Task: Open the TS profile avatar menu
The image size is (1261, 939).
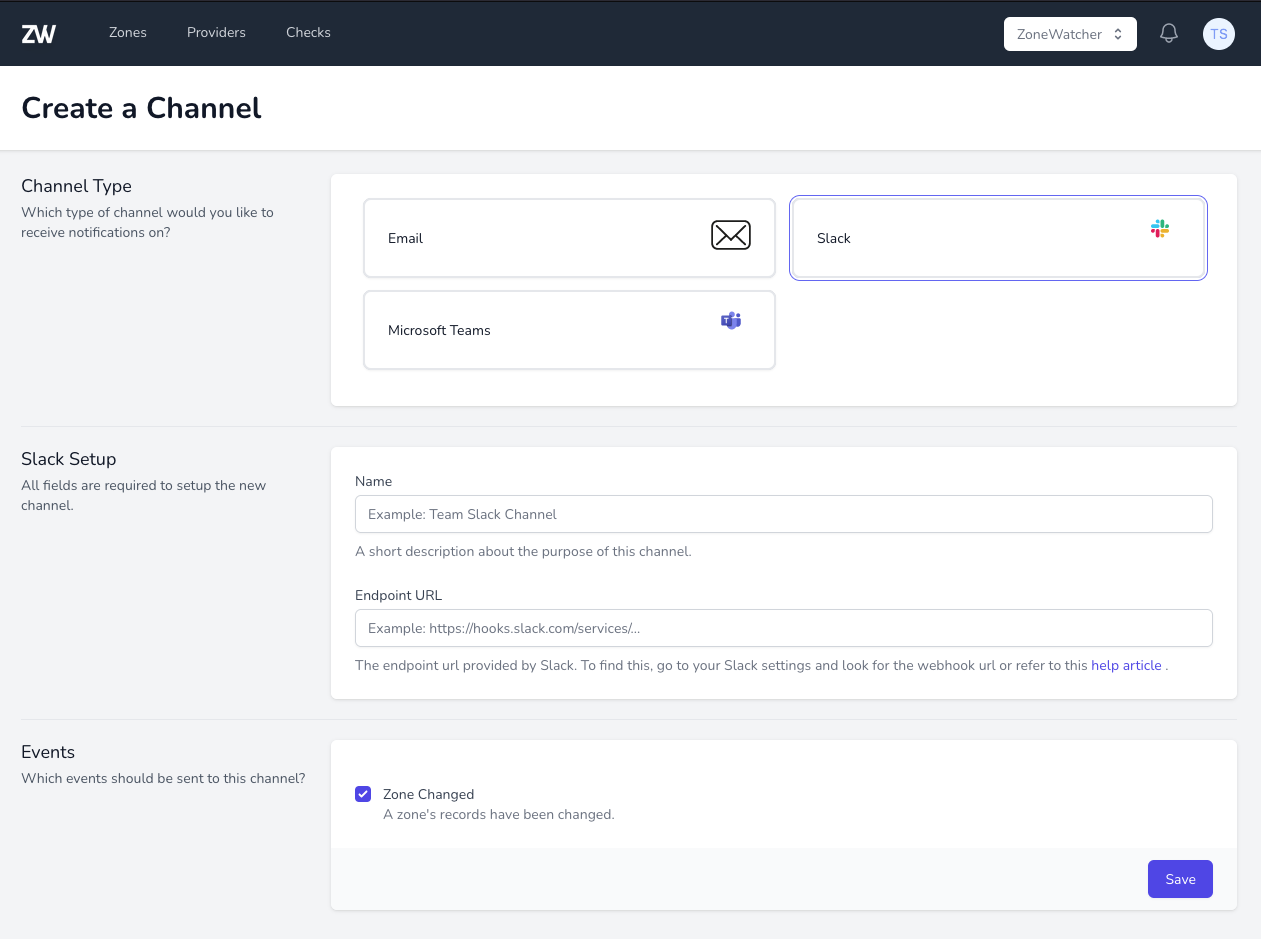Action: (1218, 33)
